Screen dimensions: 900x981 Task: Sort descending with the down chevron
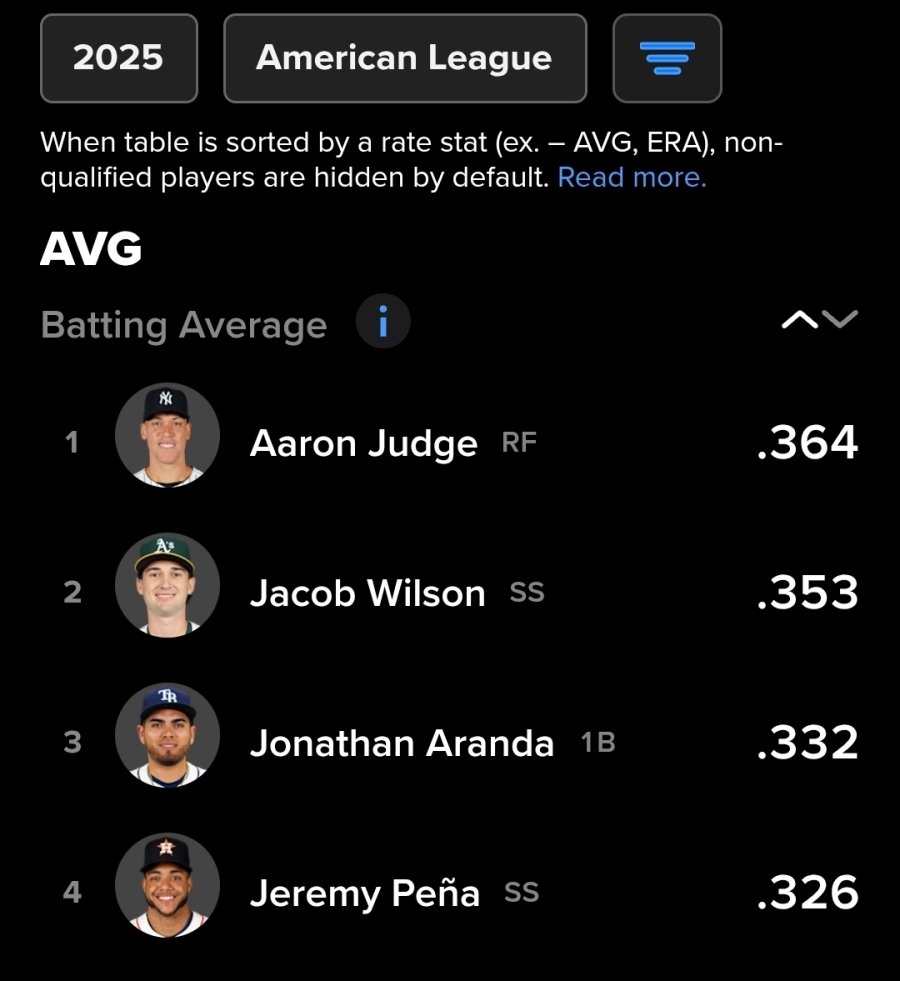[840, 320]
